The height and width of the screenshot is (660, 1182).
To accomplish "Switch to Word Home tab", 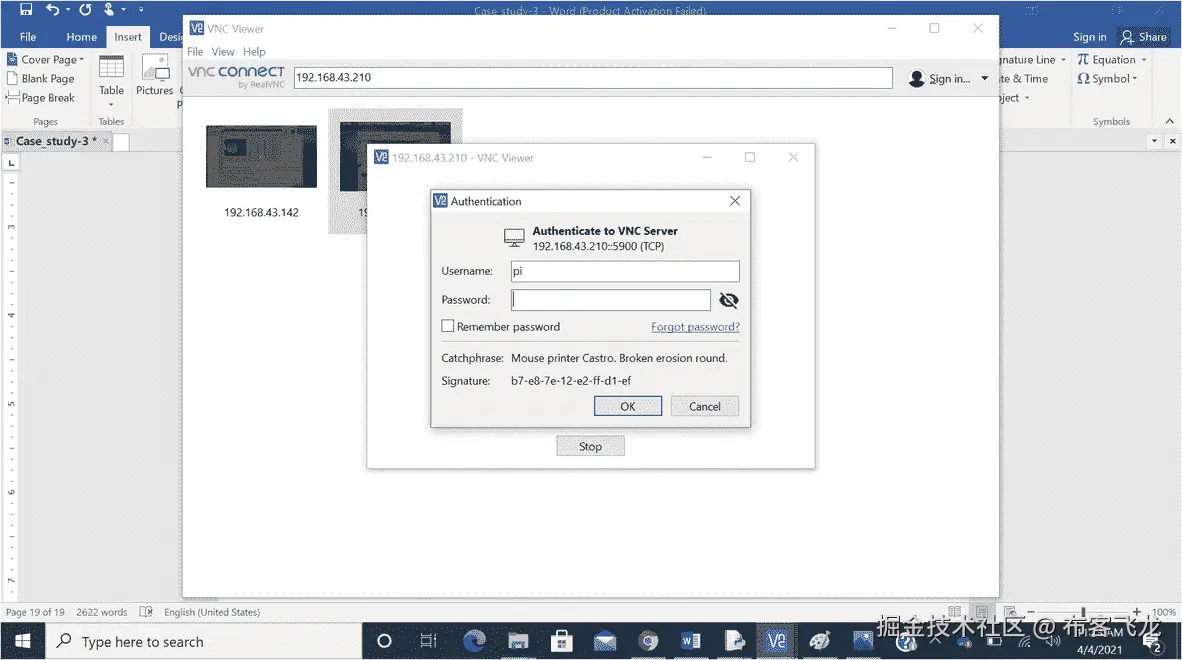I will click(81, 36).
